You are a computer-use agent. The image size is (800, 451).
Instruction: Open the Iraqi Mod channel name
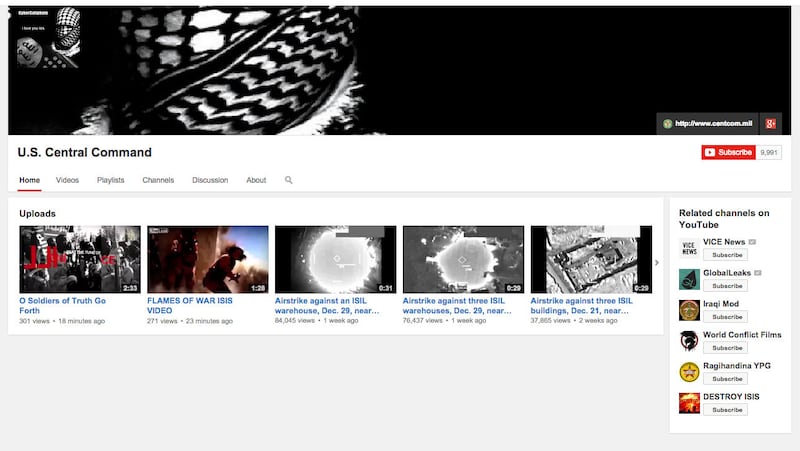tap(721, 304)
